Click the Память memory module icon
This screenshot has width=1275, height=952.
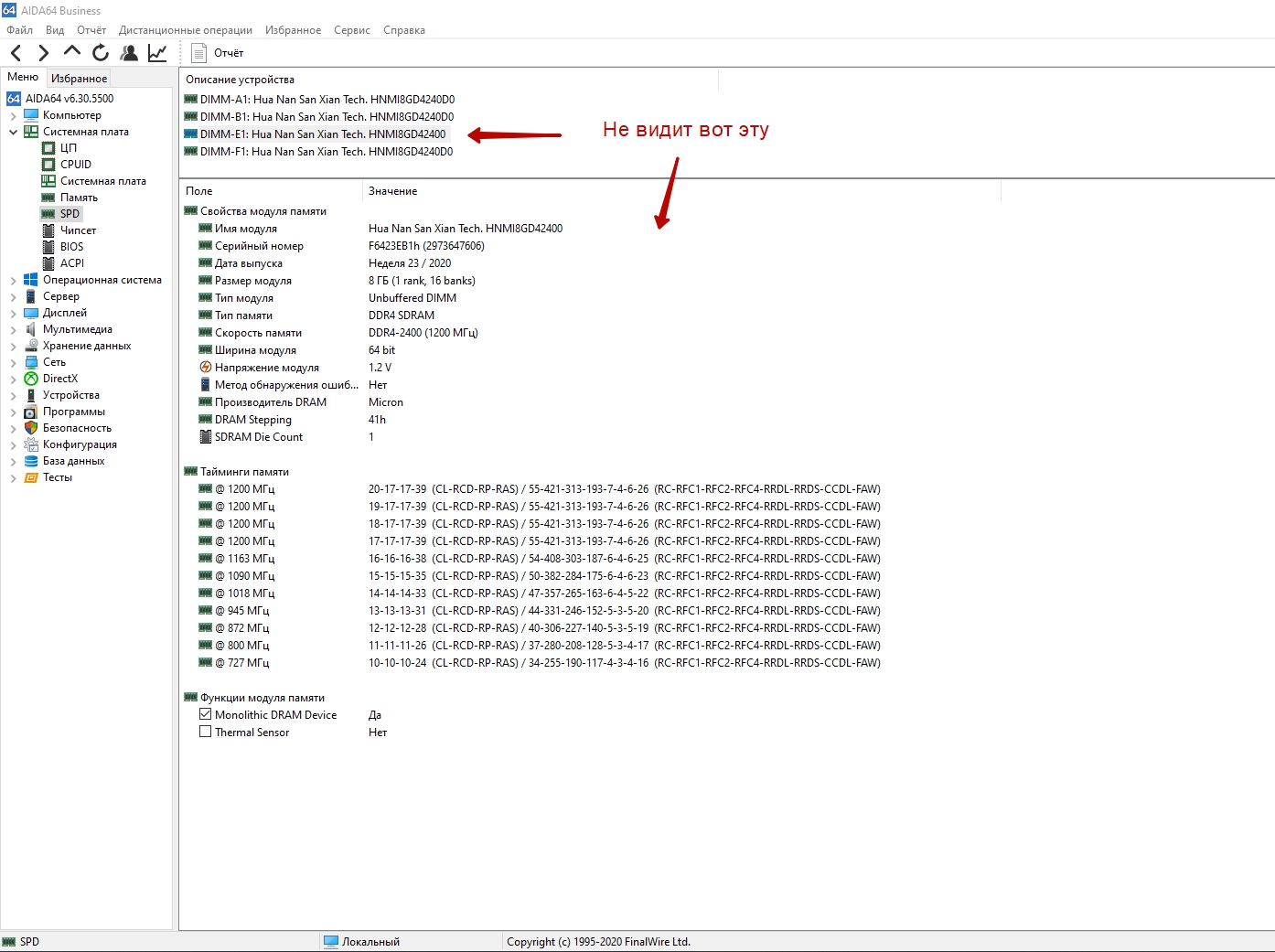coord(48,198)
